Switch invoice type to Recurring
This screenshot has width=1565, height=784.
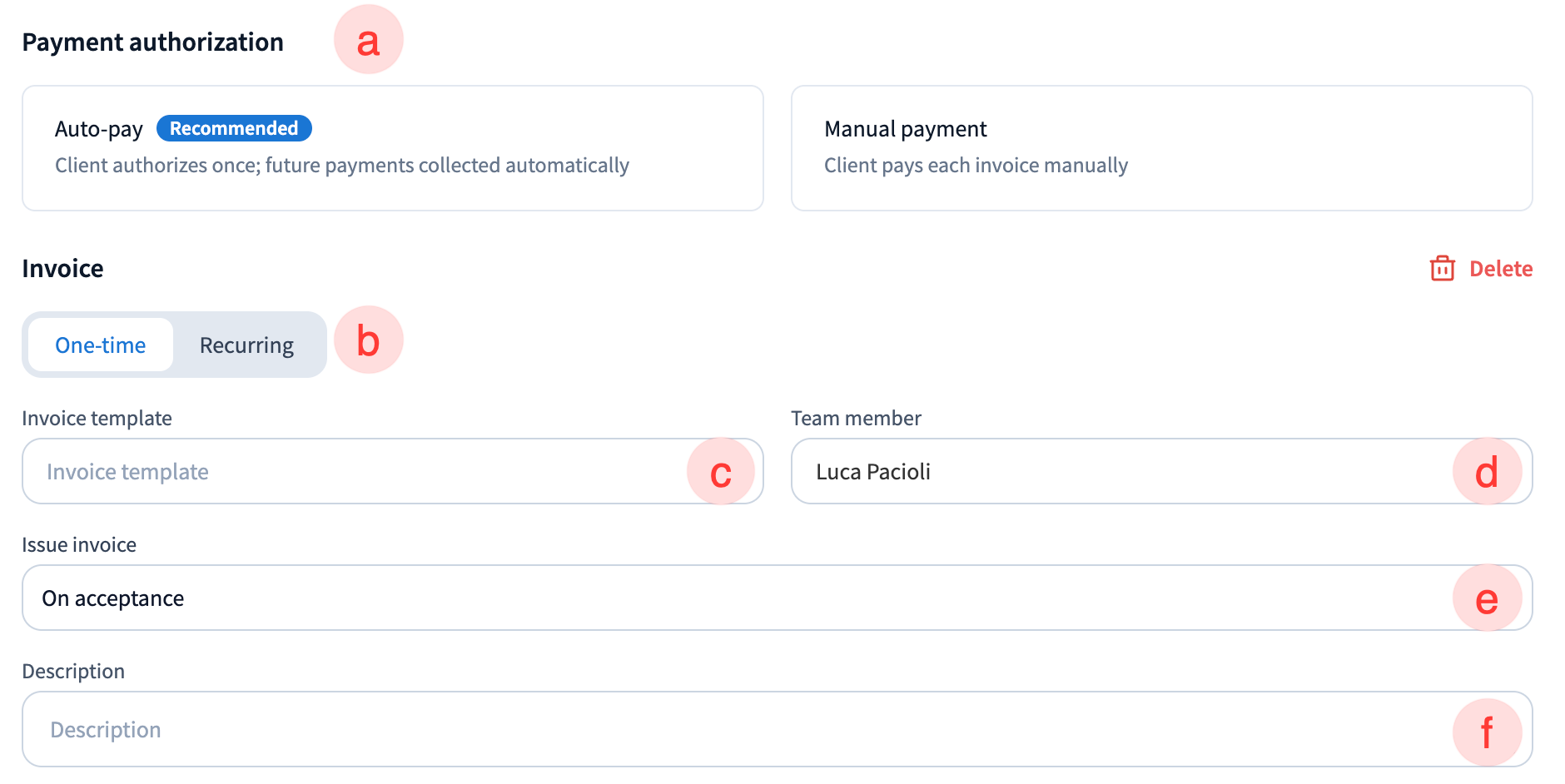coord(246,345)
